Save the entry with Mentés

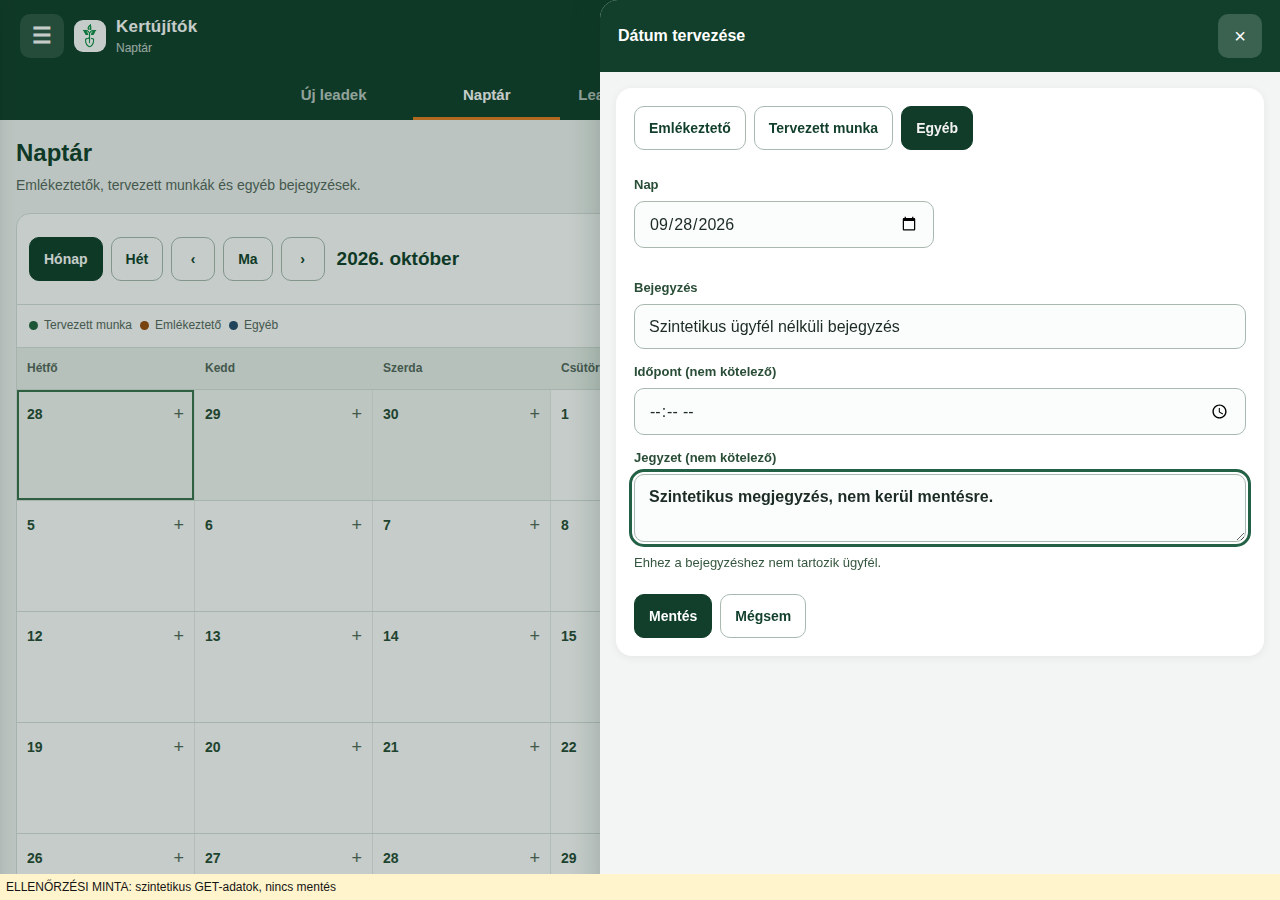pyautogui.click(x=673, y=616)
